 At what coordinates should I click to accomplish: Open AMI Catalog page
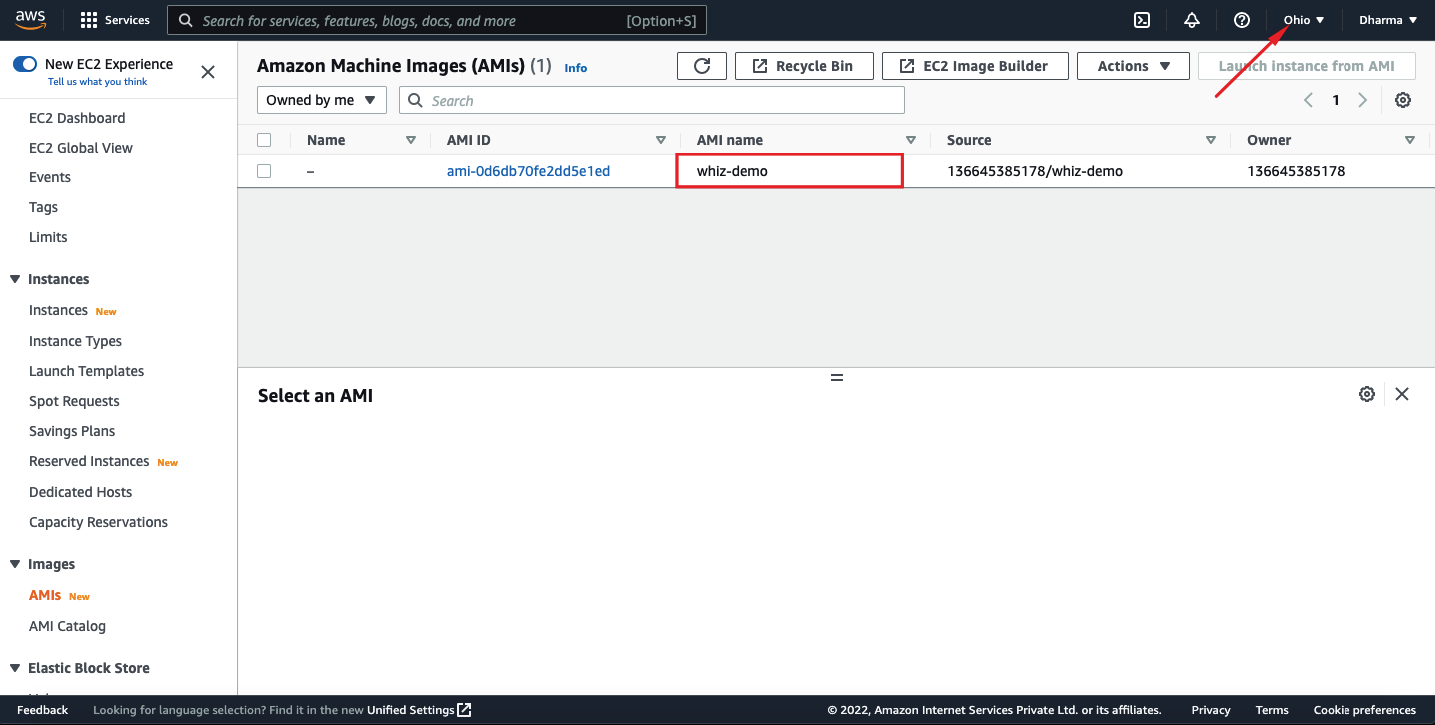[67, 626]
